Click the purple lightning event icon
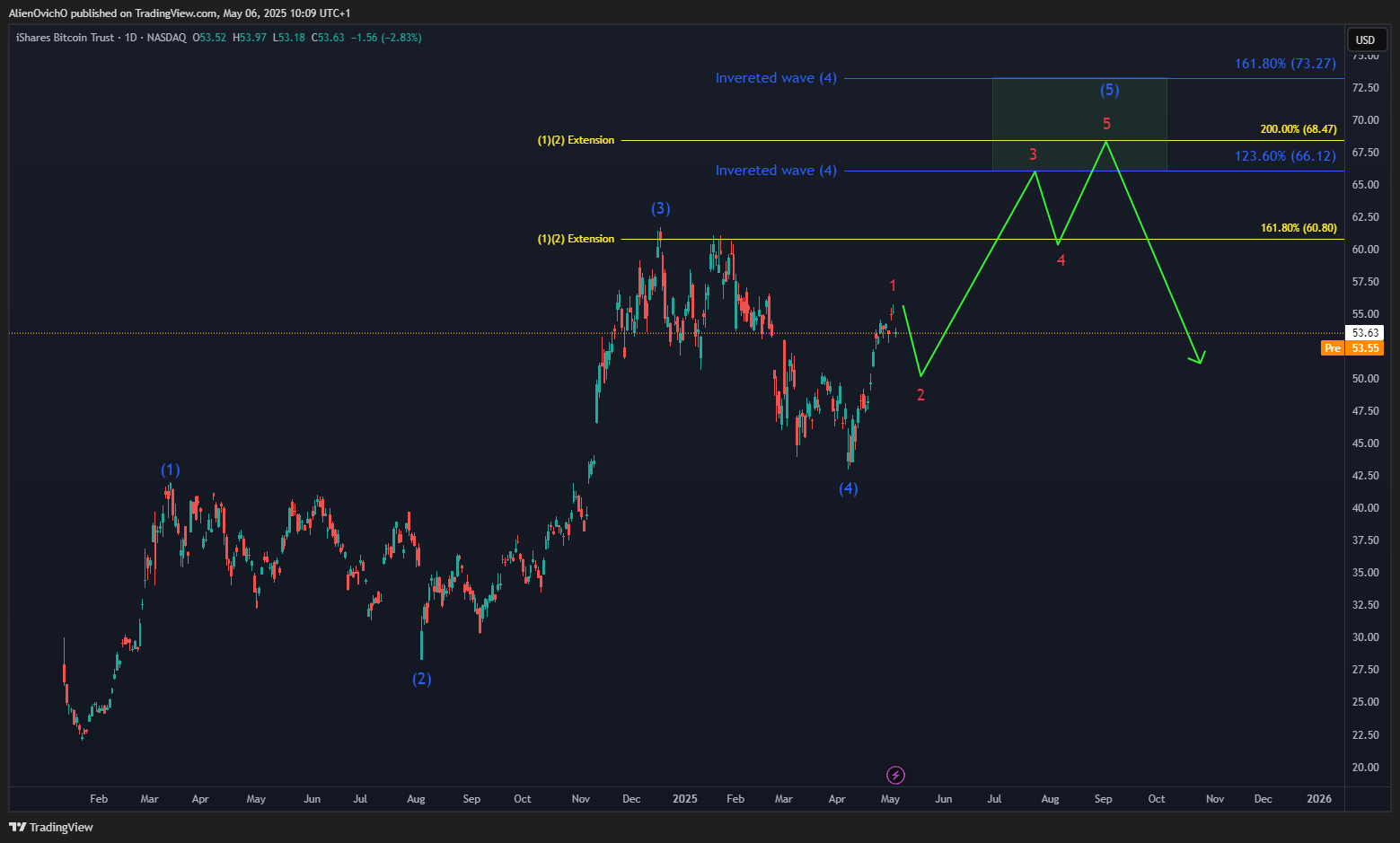The width and height of the screenshot is (1400, 843). coord(895,775)
